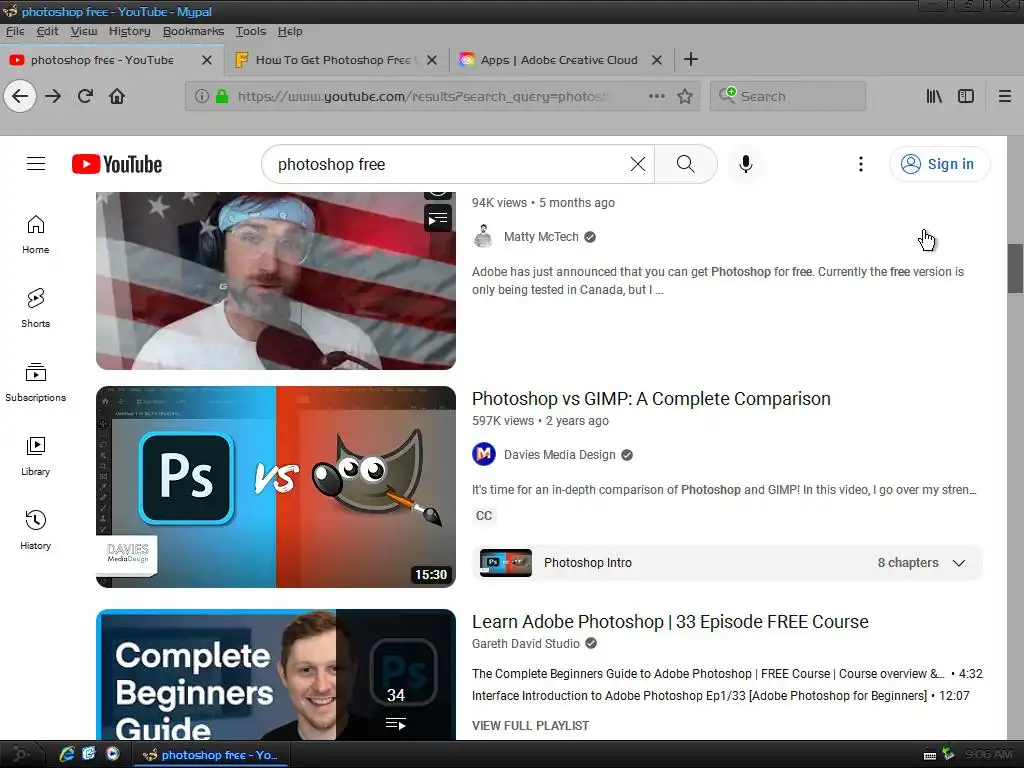Image resolution: width=1024 pixels, height=768 pixels.
Task: Open the Bookmarks menu
Action: pos(193,31)
